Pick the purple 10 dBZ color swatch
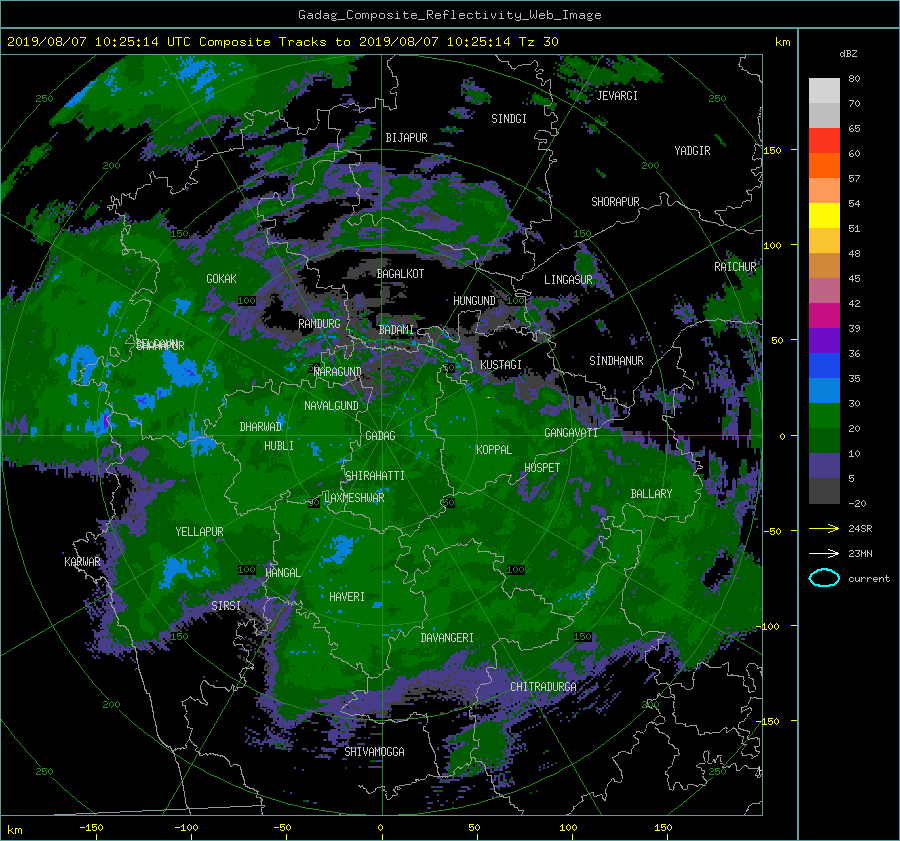Image resolution: width=900 pixels, height=841 pixels. (x=824, y=466)
